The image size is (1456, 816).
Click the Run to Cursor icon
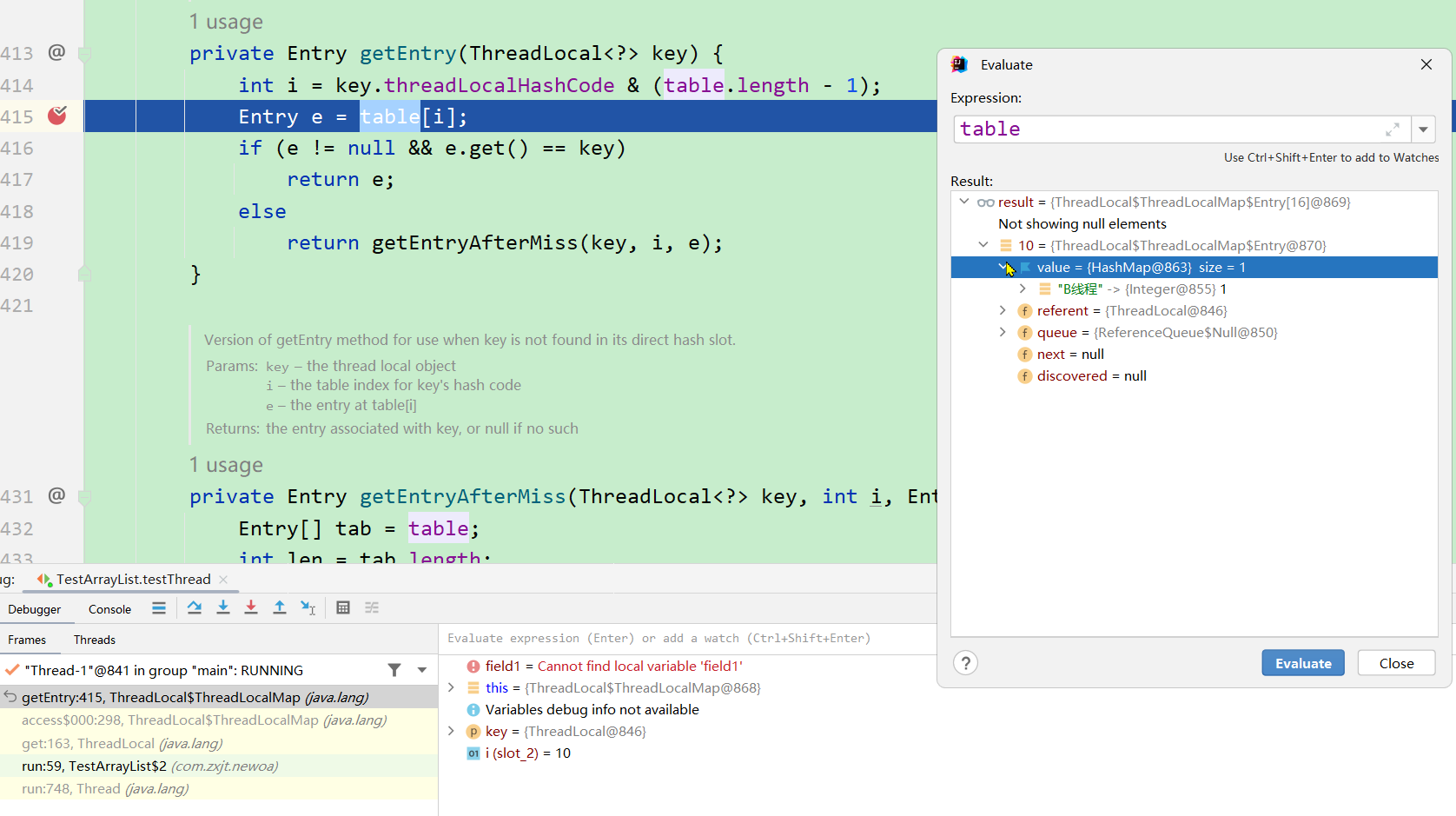click(308, 607)
